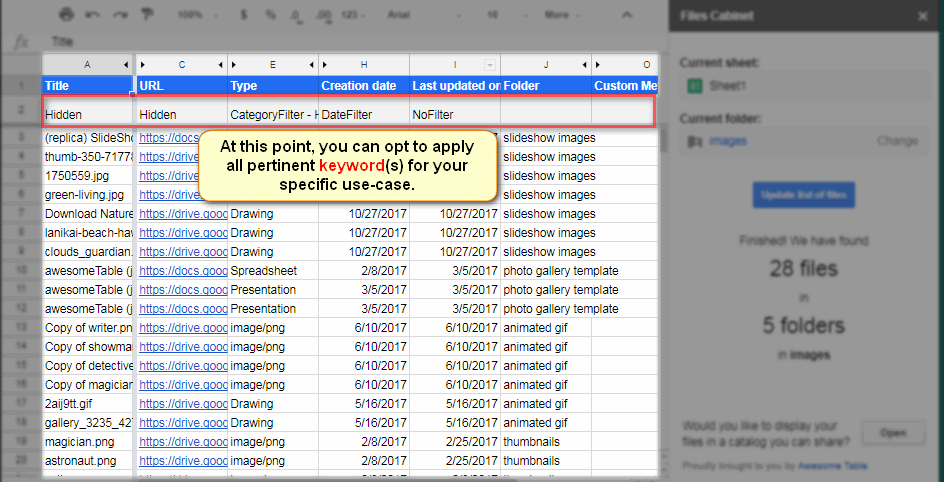Screen dimensions: 944x482
Task: Select the CategoryFilter cell in Type column
Action: [272, 115]
